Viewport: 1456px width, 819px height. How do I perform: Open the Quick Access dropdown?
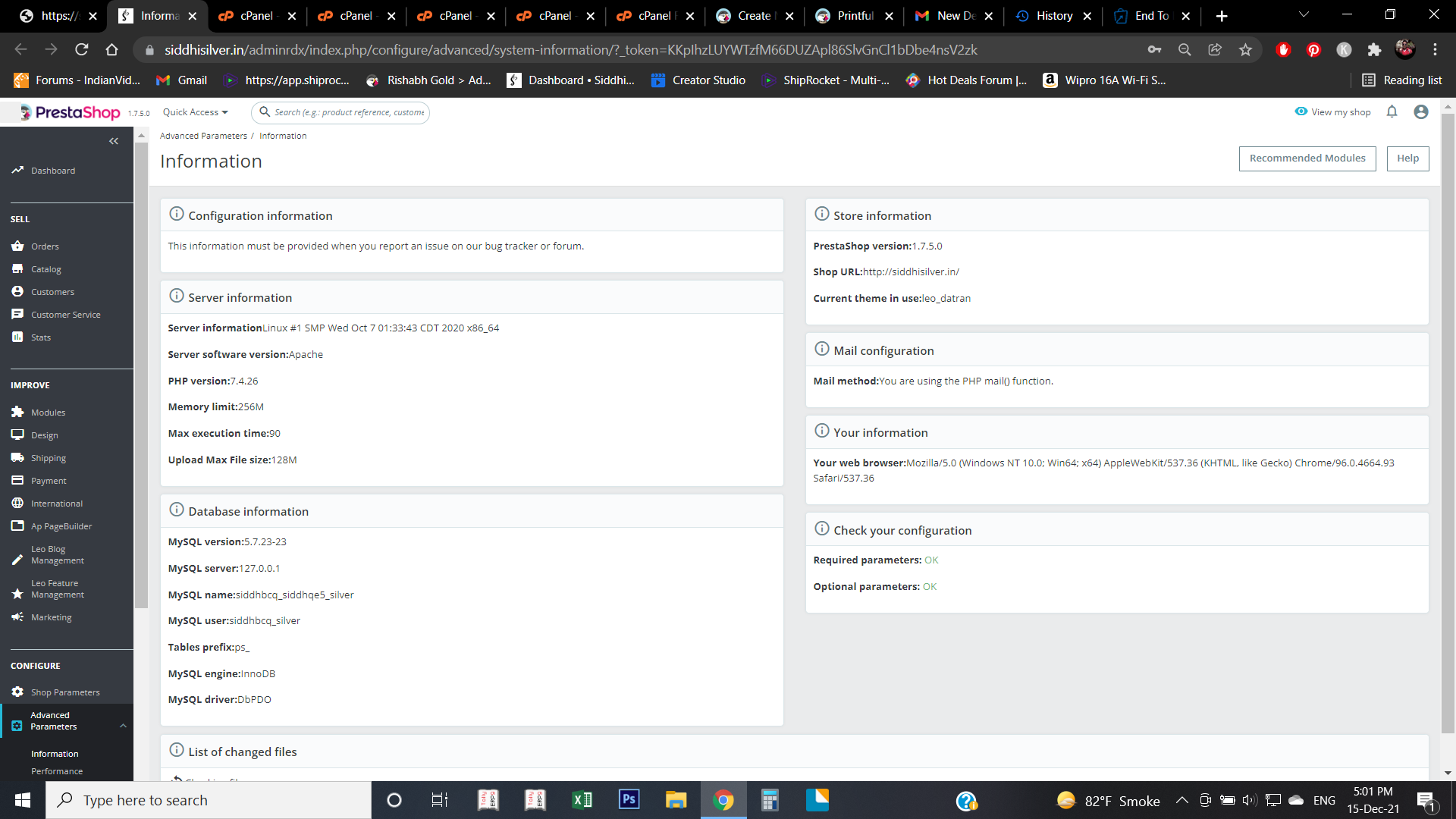tap(195, 112)
